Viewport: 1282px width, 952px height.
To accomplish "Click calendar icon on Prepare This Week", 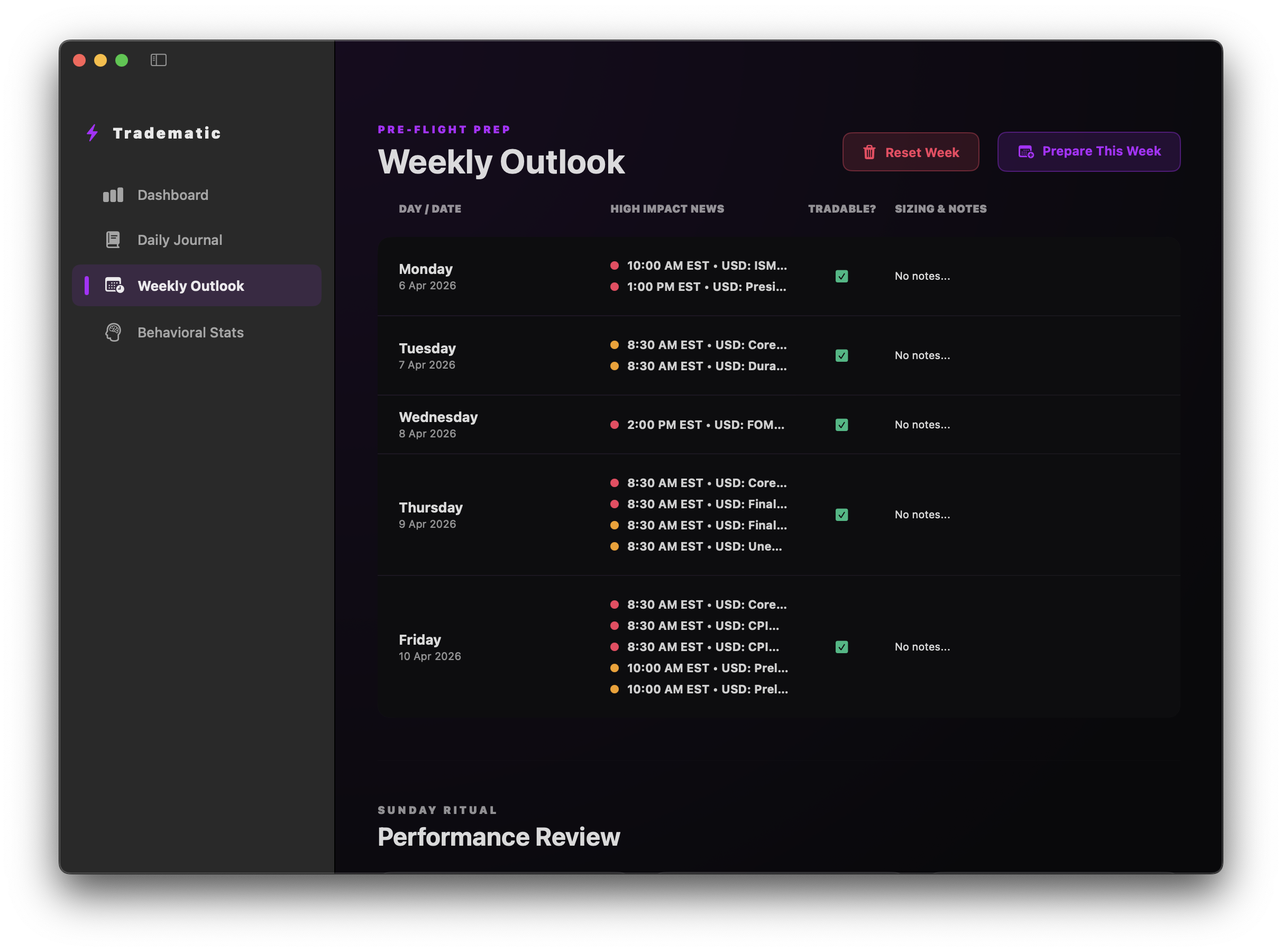I will (1025, 152).
